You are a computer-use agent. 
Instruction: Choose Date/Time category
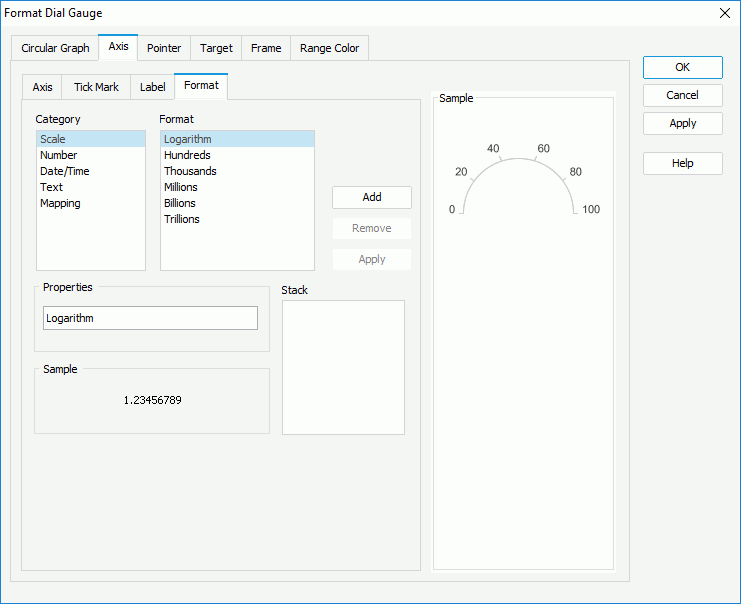point(91,171)
